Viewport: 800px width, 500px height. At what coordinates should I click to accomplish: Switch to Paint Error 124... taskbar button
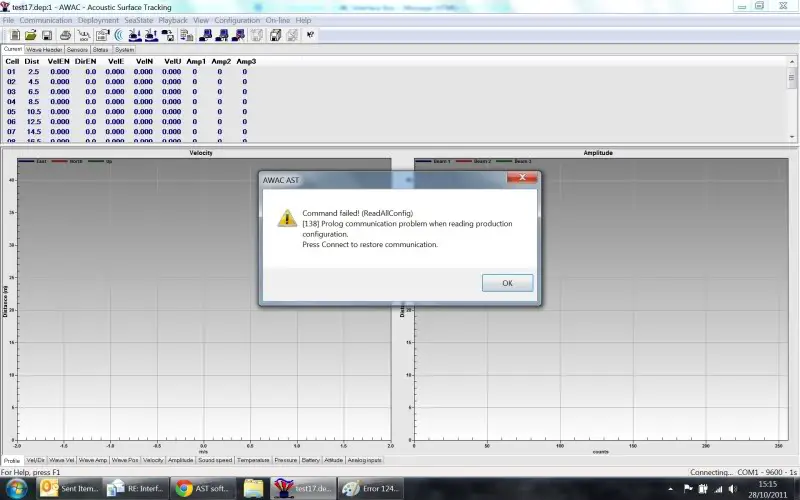pos(371,488)
